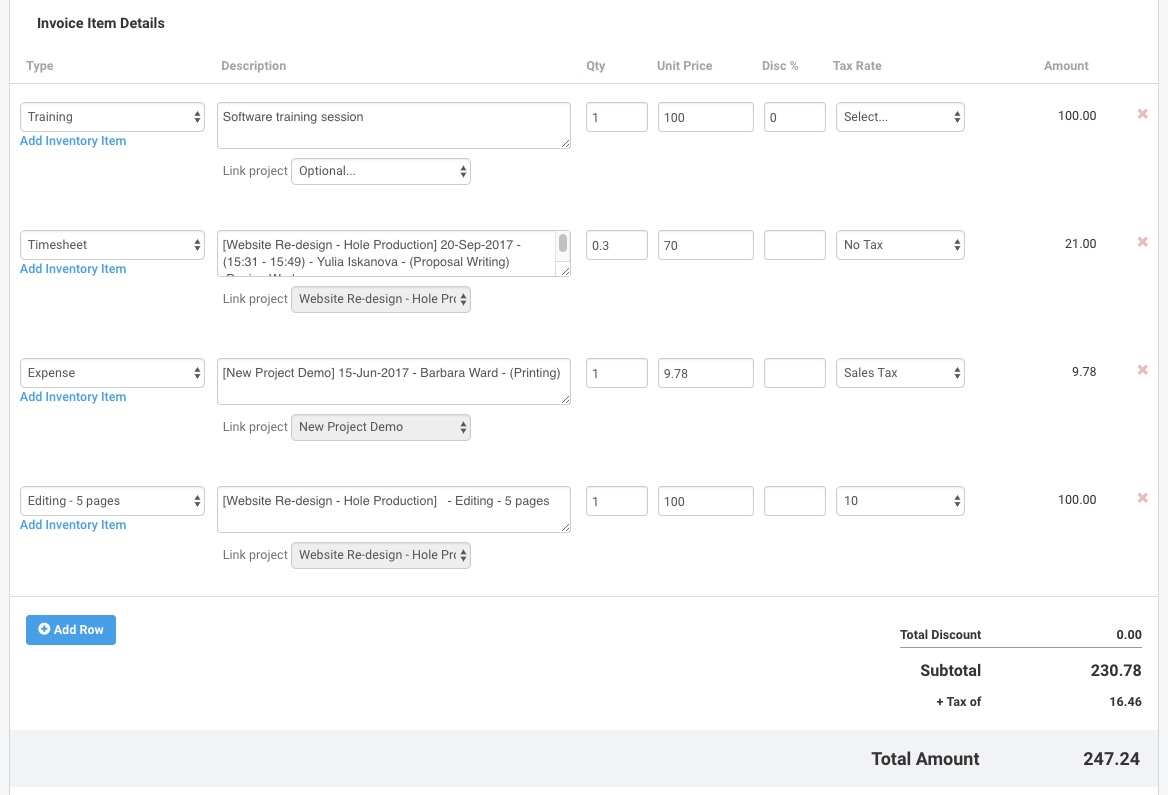
Task: Open the Training type dropdown
Action: [112, 117]
